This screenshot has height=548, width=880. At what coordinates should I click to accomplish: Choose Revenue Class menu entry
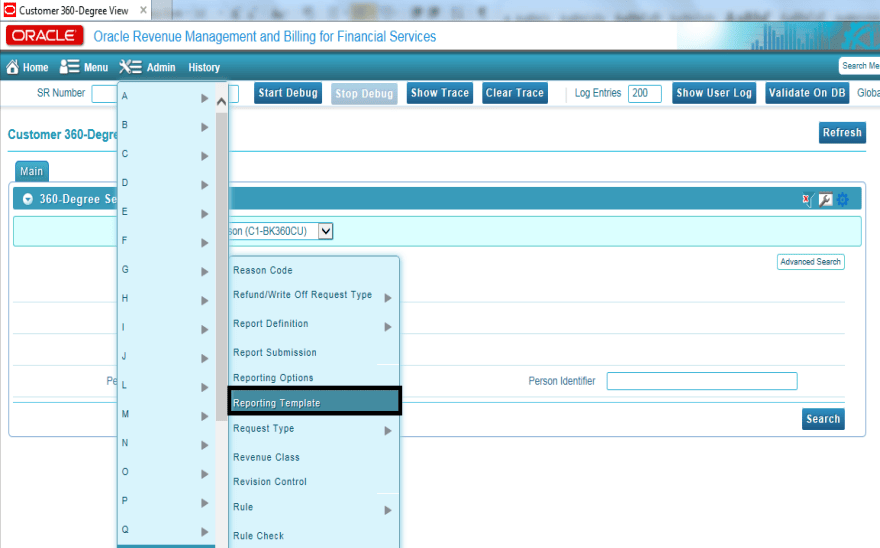coord(266,457)
